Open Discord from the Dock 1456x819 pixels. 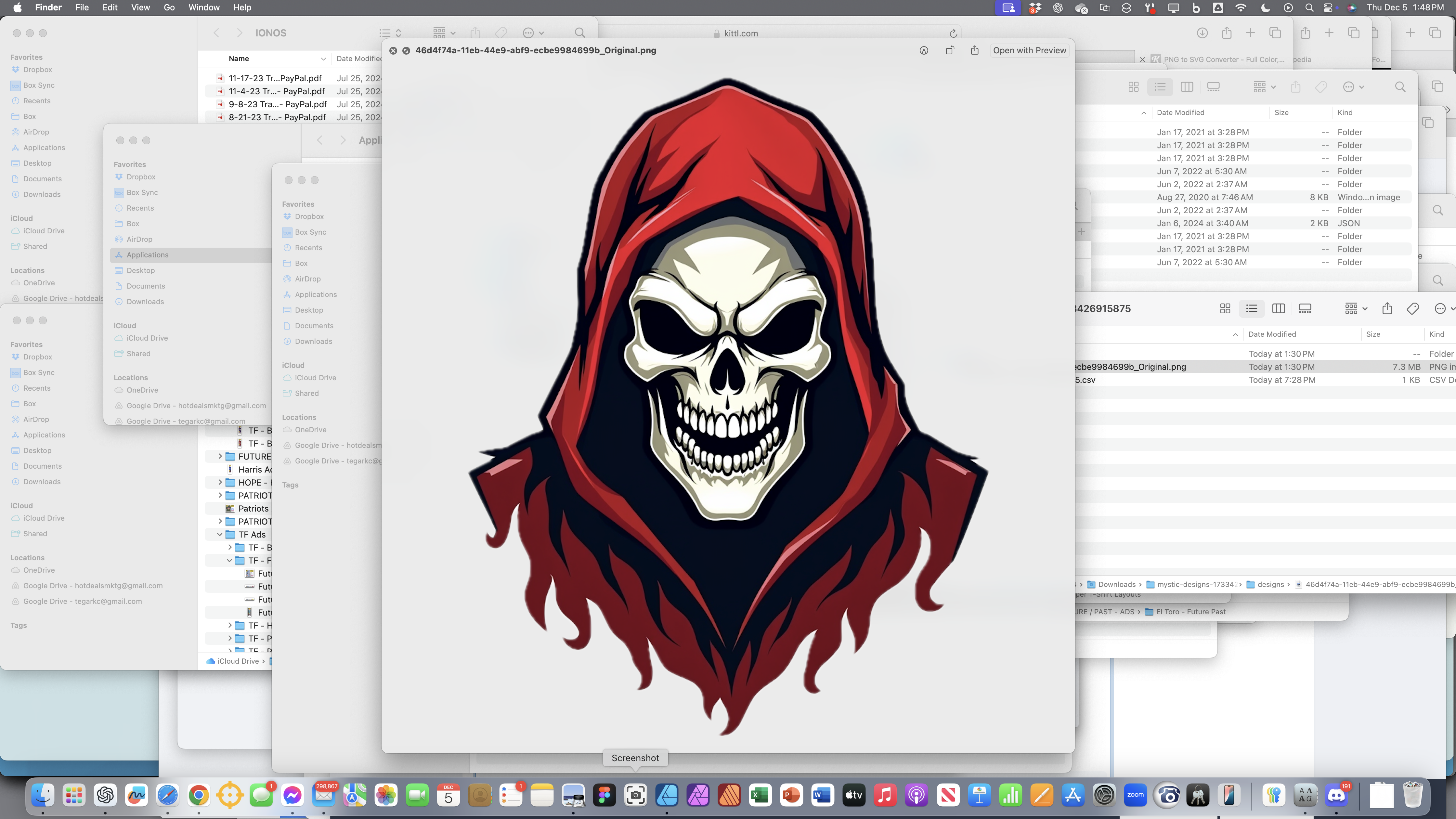1337,795
